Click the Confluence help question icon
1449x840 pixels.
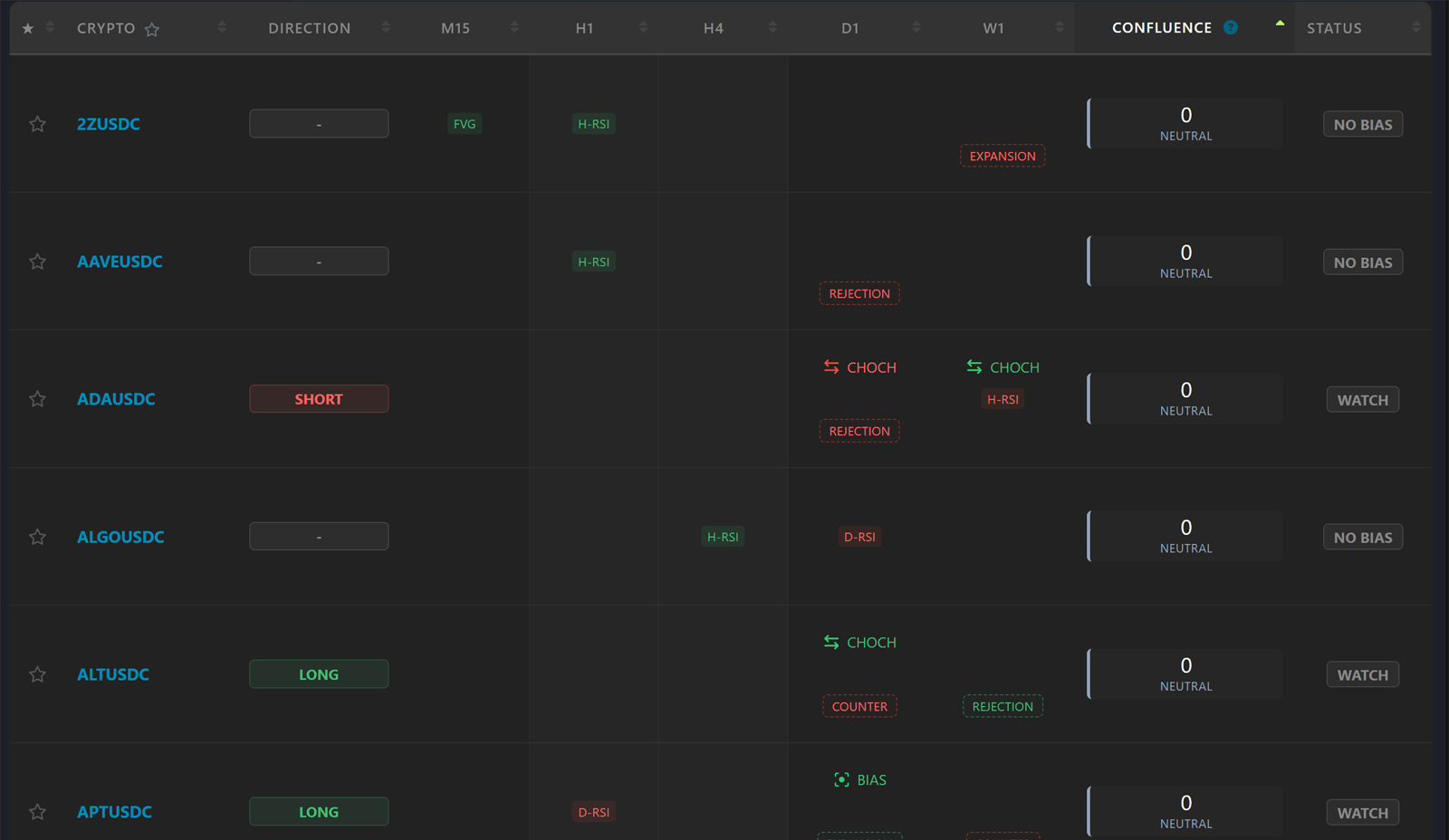pos(1230,27)
